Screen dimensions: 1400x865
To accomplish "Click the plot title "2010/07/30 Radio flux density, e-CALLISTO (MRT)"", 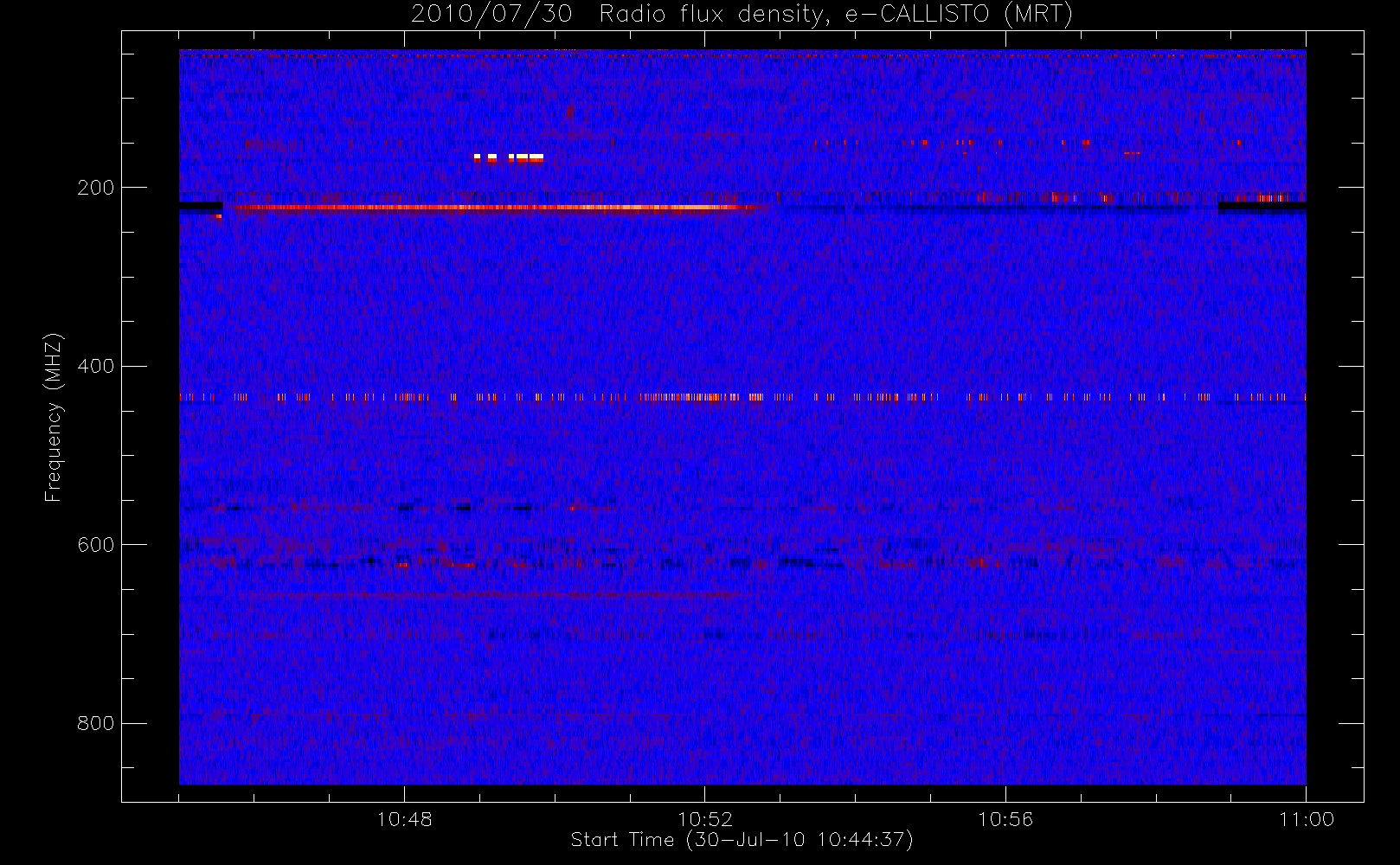I will point(742,14).
